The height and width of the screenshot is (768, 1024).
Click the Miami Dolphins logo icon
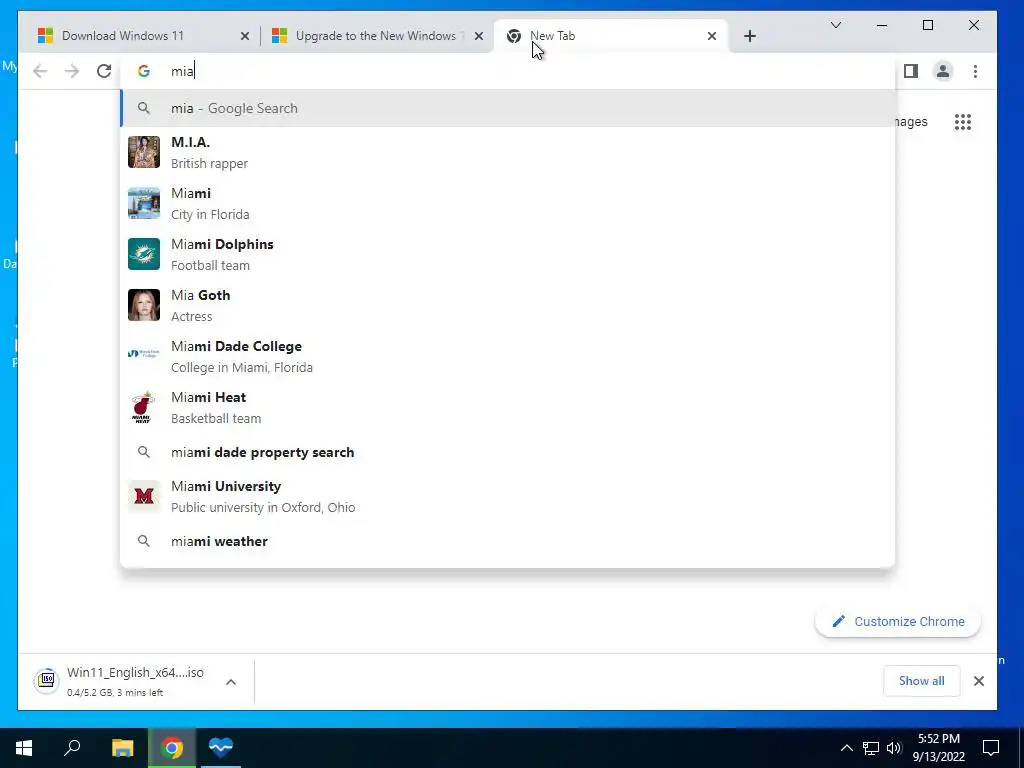144,254
